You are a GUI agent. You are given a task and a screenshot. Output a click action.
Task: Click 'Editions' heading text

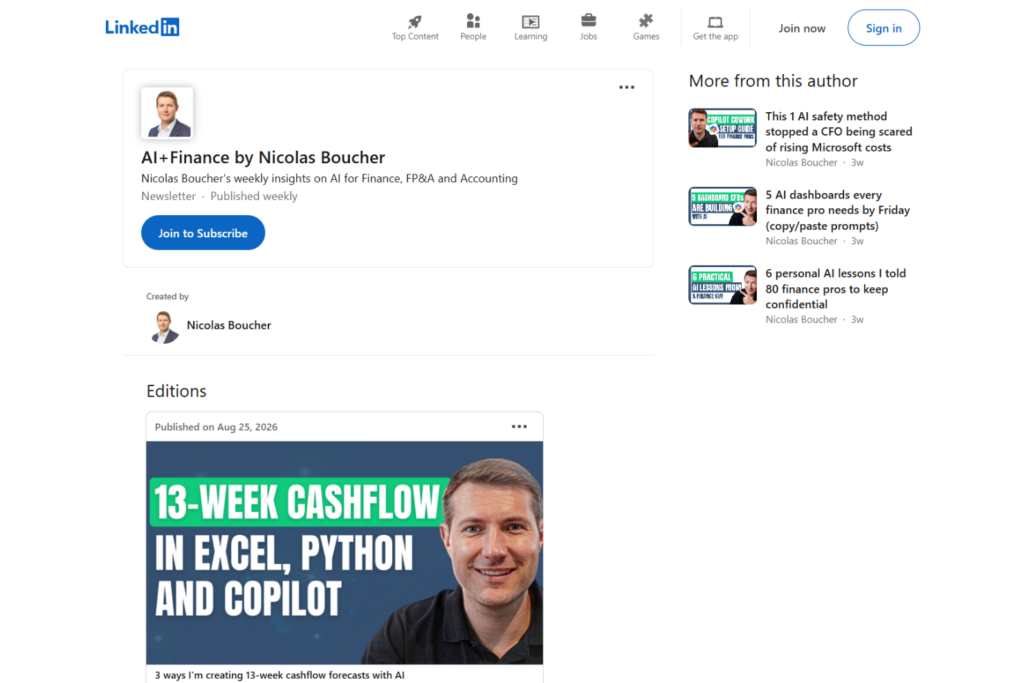point(176,391)
